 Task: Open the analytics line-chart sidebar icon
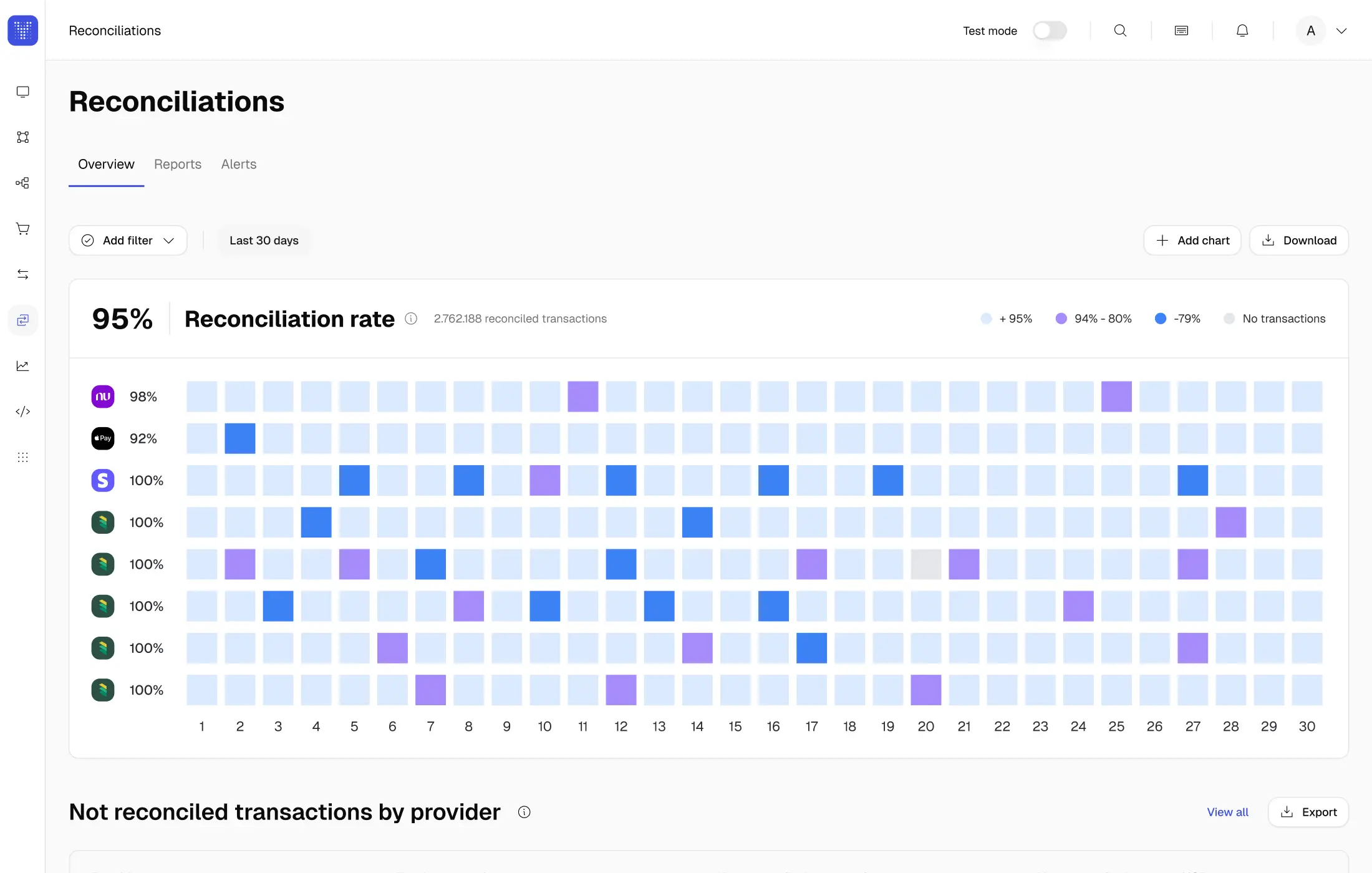tap(23, 366)
